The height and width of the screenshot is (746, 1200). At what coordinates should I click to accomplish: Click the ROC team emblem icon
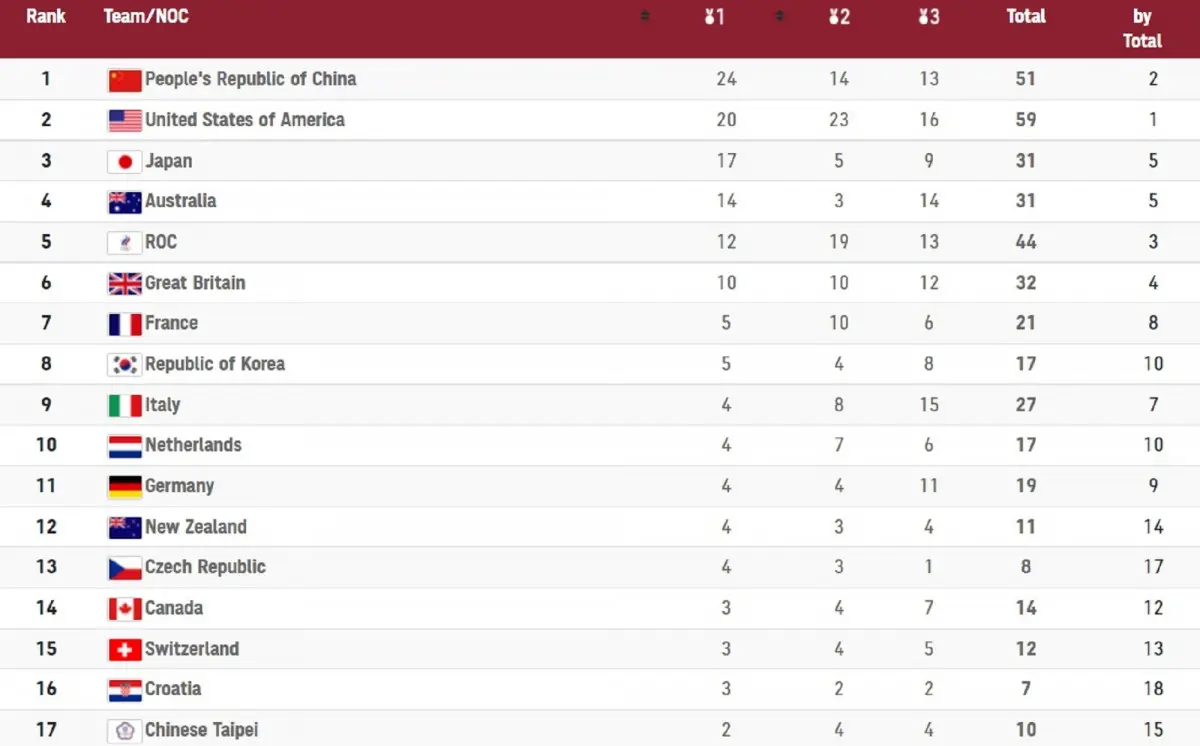coord(125,243)
